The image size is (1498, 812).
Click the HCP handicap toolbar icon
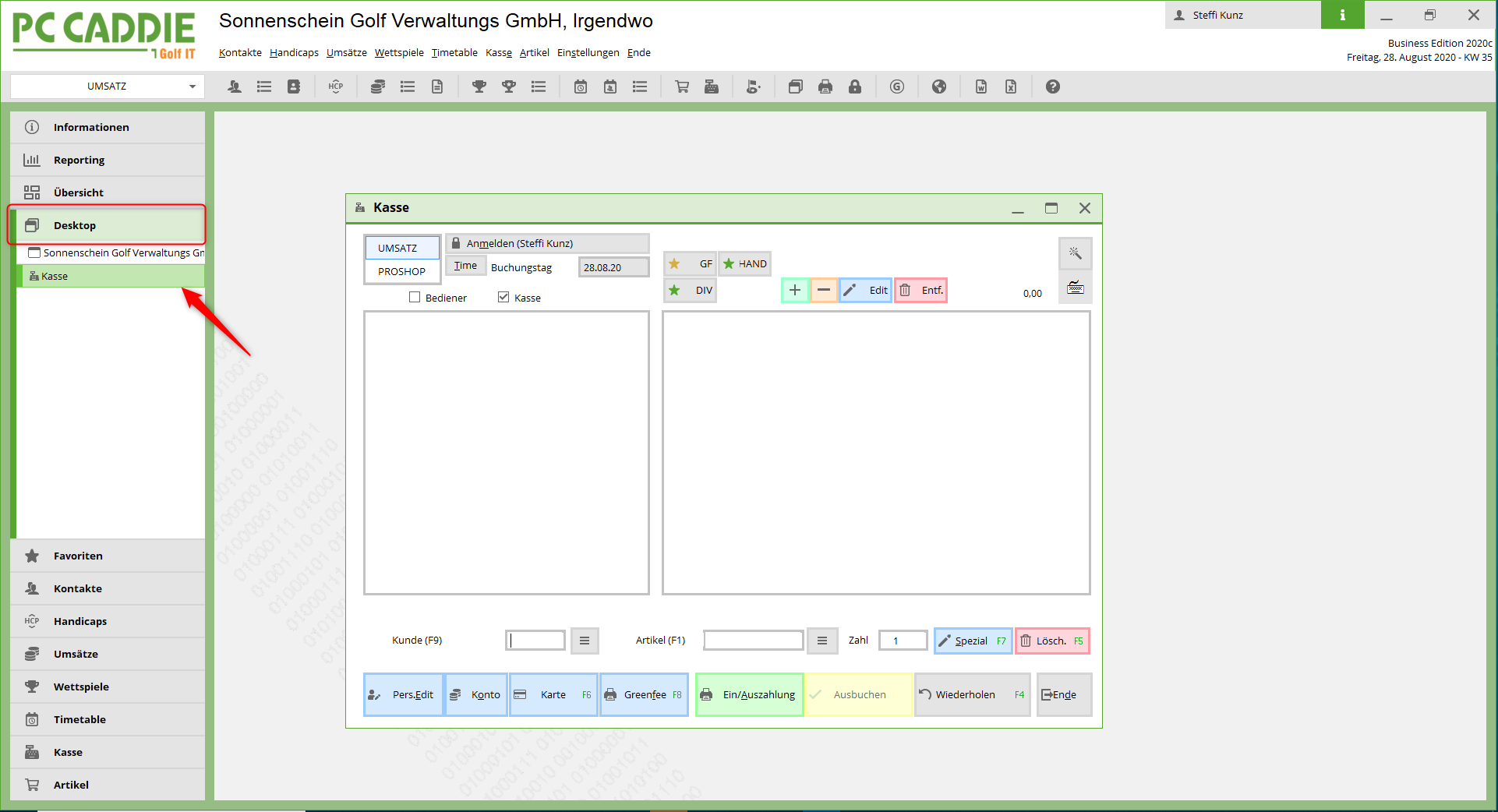click(336, 86)
